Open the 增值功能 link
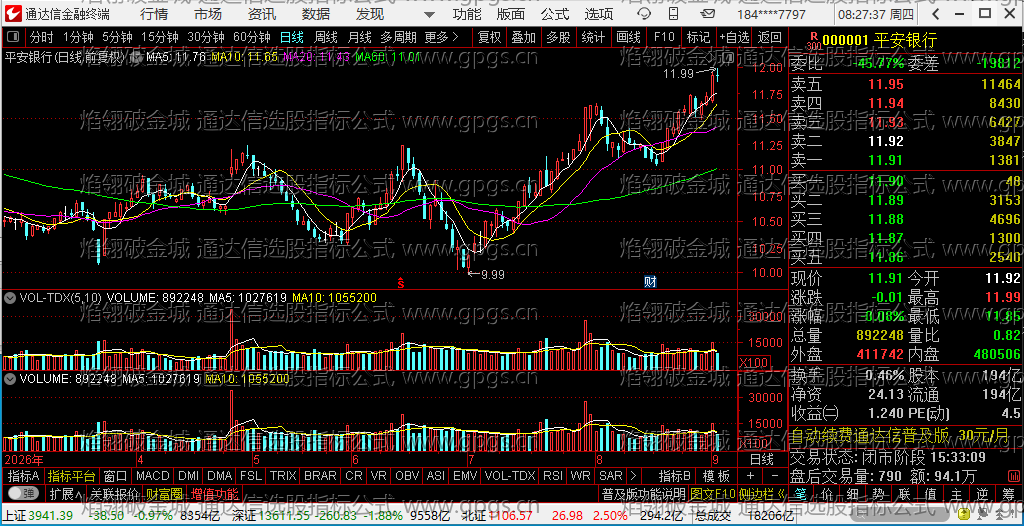1024x526 pixels. pos(214,493)
